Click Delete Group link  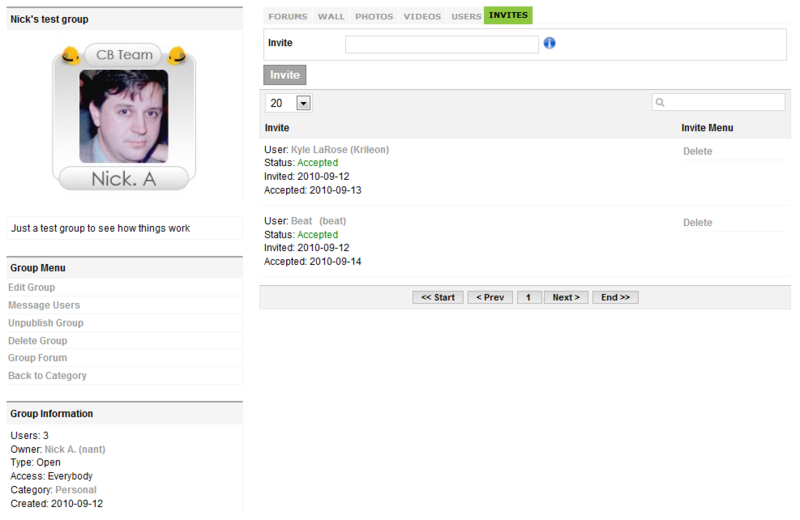(37, 340)
